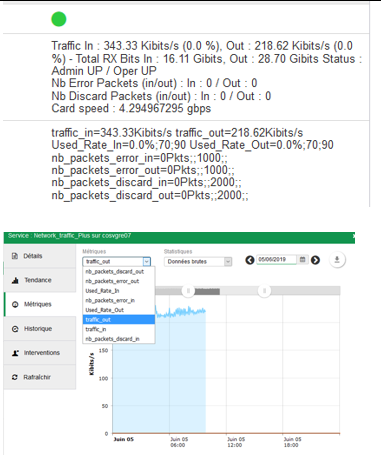Switch to the Métriques tab
The height and width of the screenshot is (455, 381).
click(40, 304)
